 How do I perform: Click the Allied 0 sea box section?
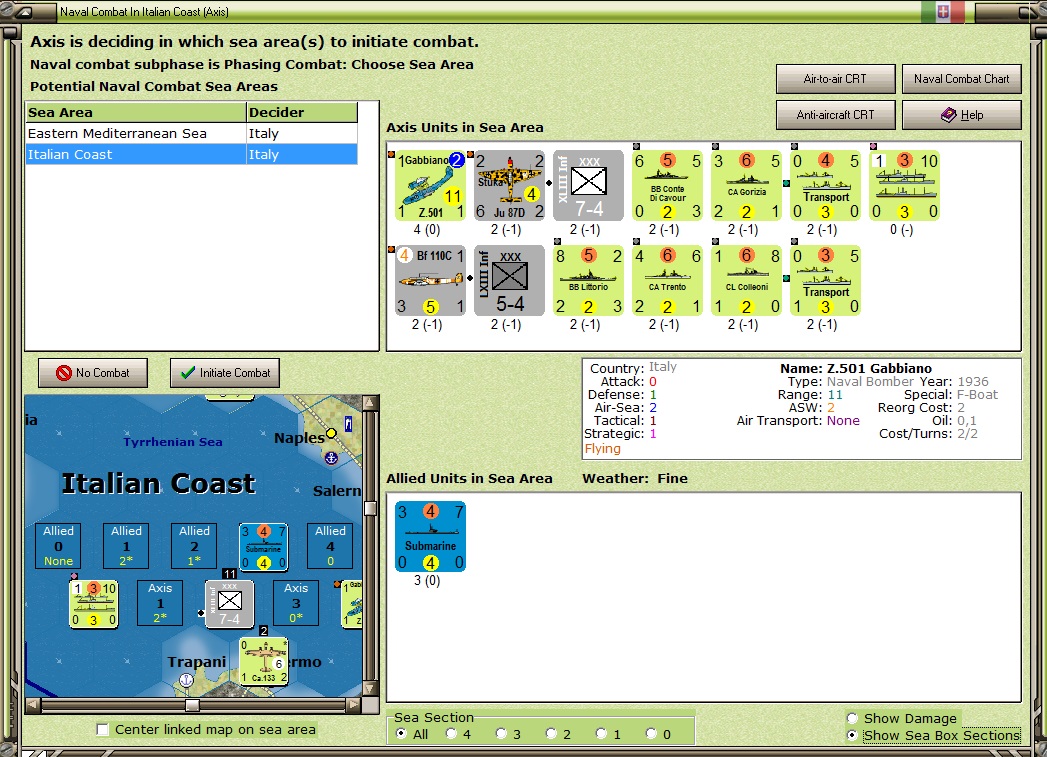pyautogui.click(x=58, y=545)
